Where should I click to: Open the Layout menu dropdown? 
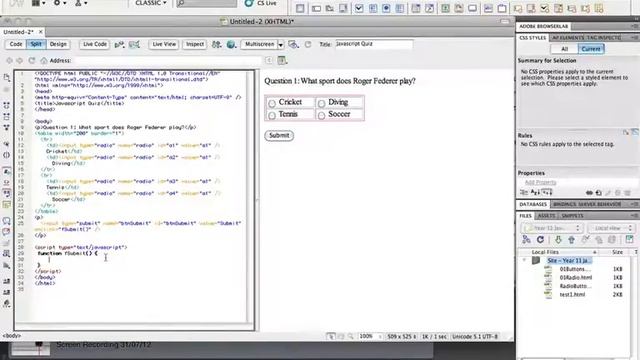click(38, 3)
